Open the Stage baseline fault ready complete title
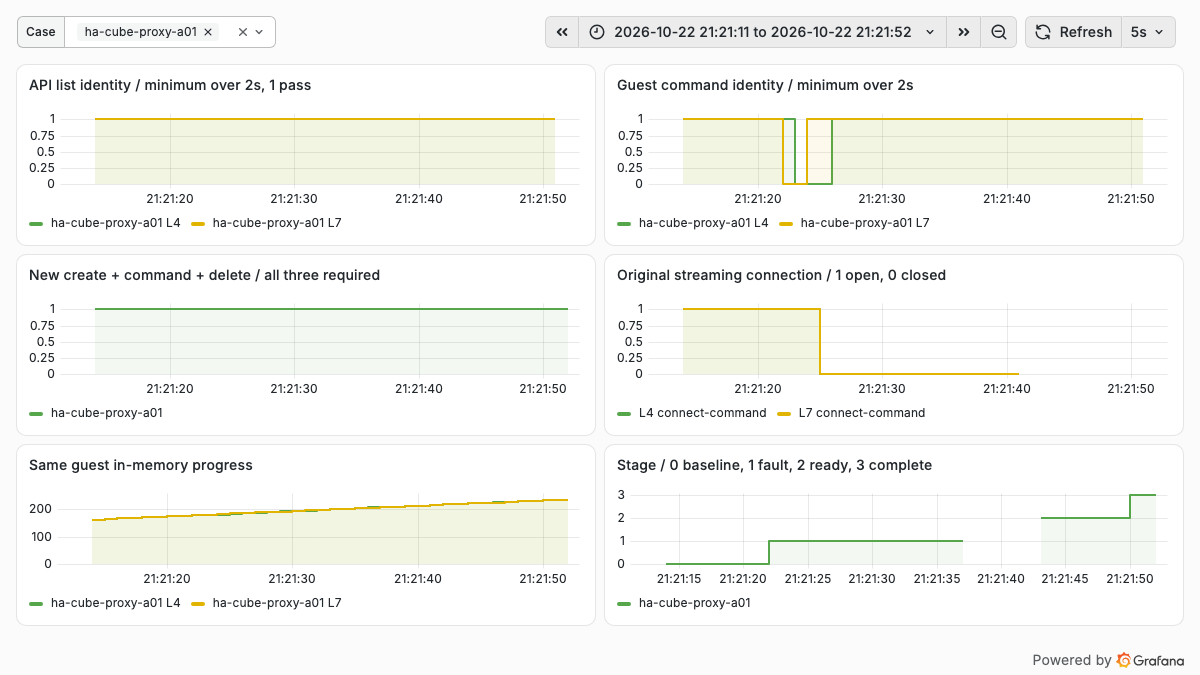The image size is (1200, 675). click(774, 465)
